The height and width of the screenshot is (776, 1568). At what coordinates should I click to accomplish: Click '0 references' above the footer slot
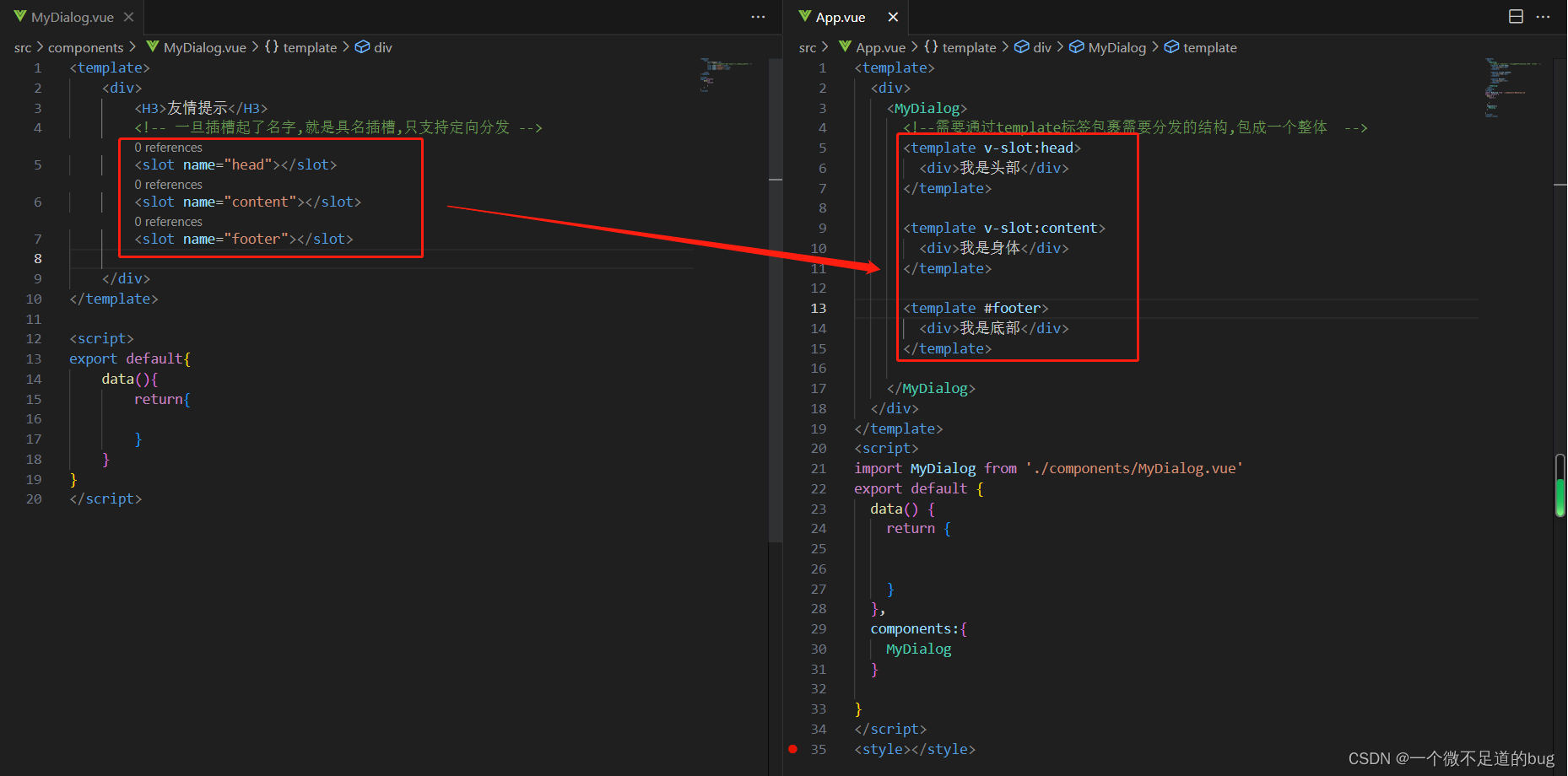click(x=169, y=222)
